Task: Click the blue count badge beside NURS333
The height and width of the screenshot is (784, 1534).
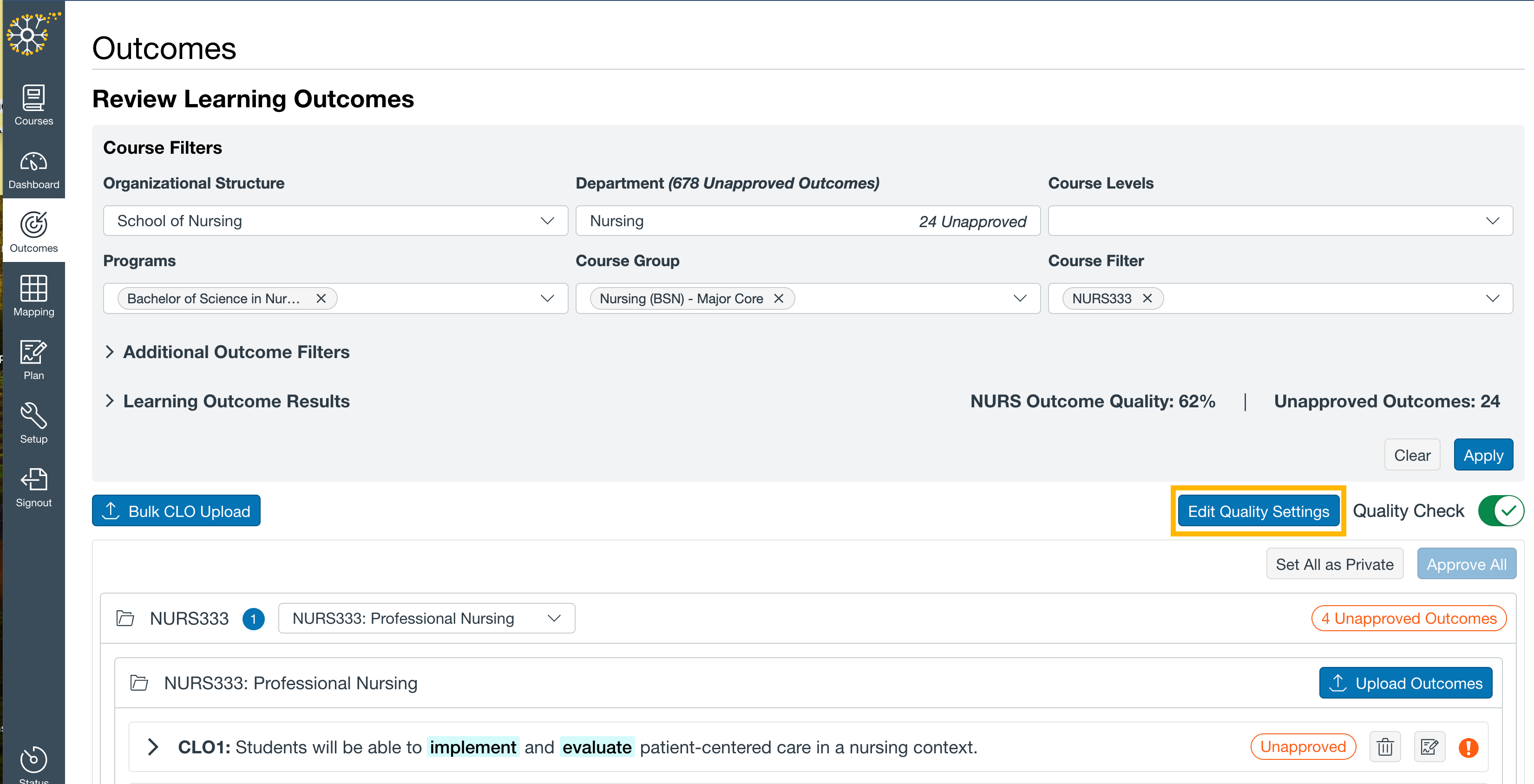Action: pos(254,619)
